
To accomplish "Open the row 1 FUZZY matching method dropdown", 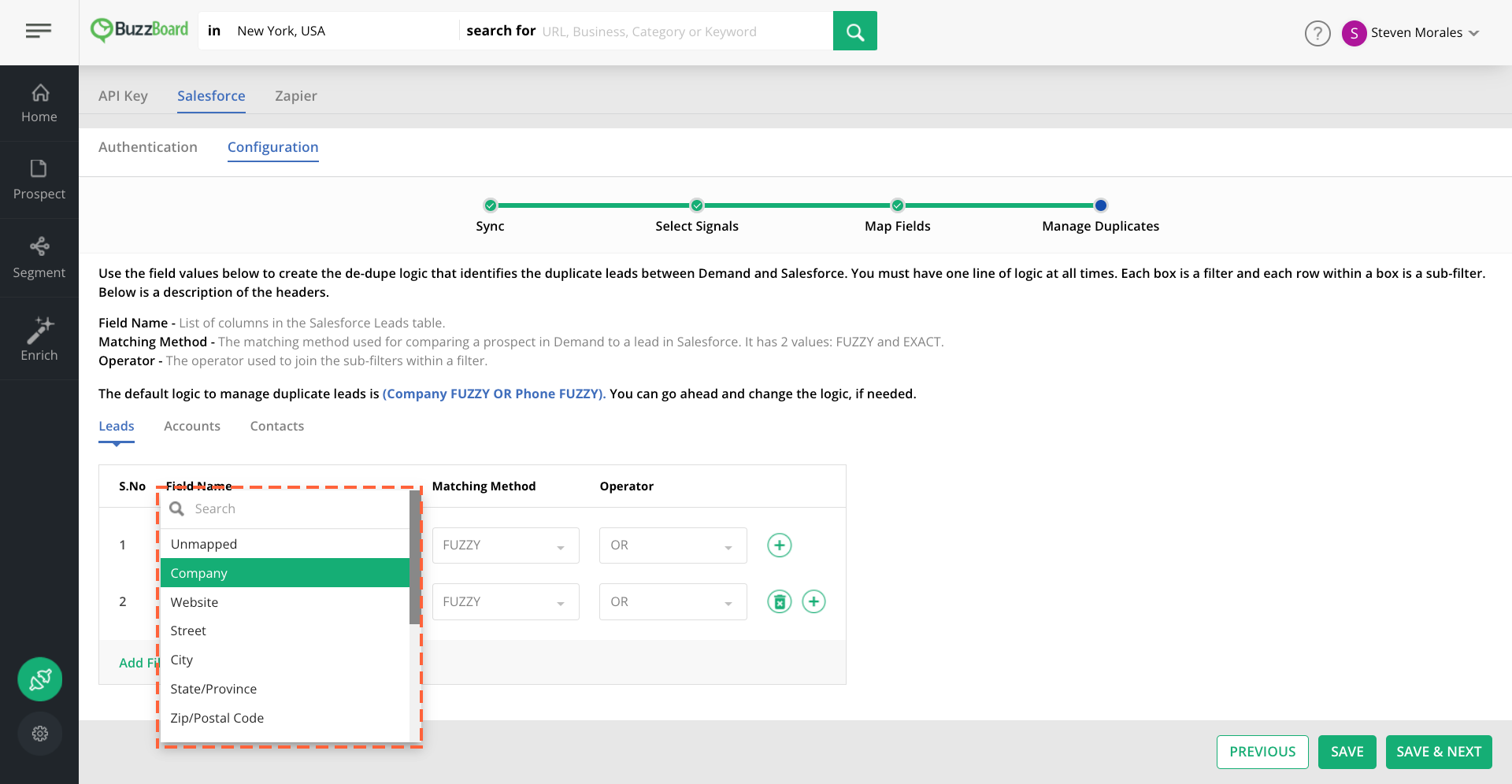I will tap(506, 545).
